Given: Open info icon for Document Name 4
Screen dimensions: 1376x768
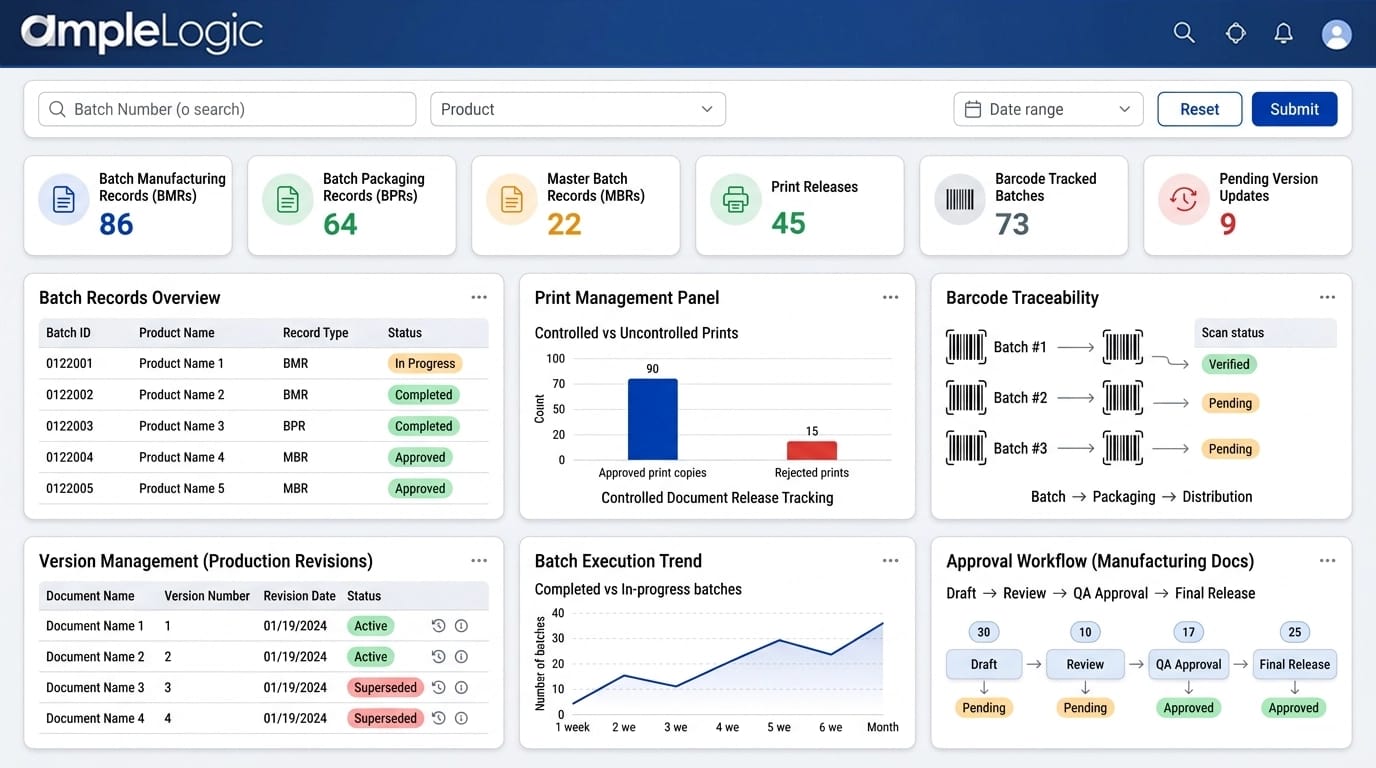Looking at the screenshot, I should pos(461,718).
